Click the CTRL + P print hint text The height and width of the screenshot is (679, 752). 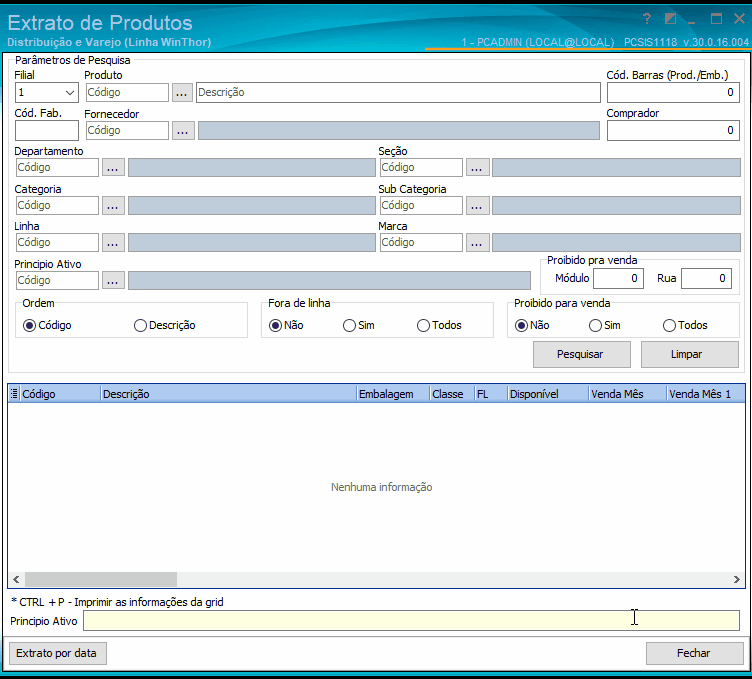pos(117,602)
